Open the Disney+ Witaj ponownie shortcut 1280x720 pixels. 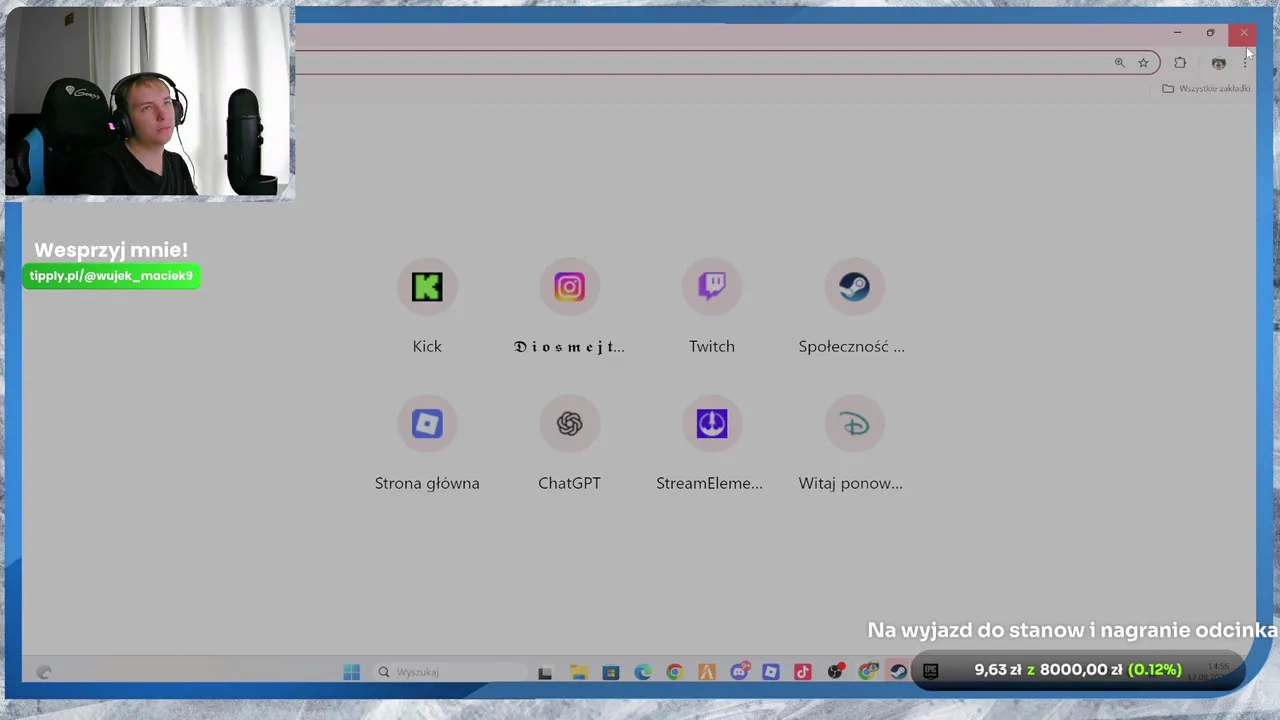click(854, 424)
